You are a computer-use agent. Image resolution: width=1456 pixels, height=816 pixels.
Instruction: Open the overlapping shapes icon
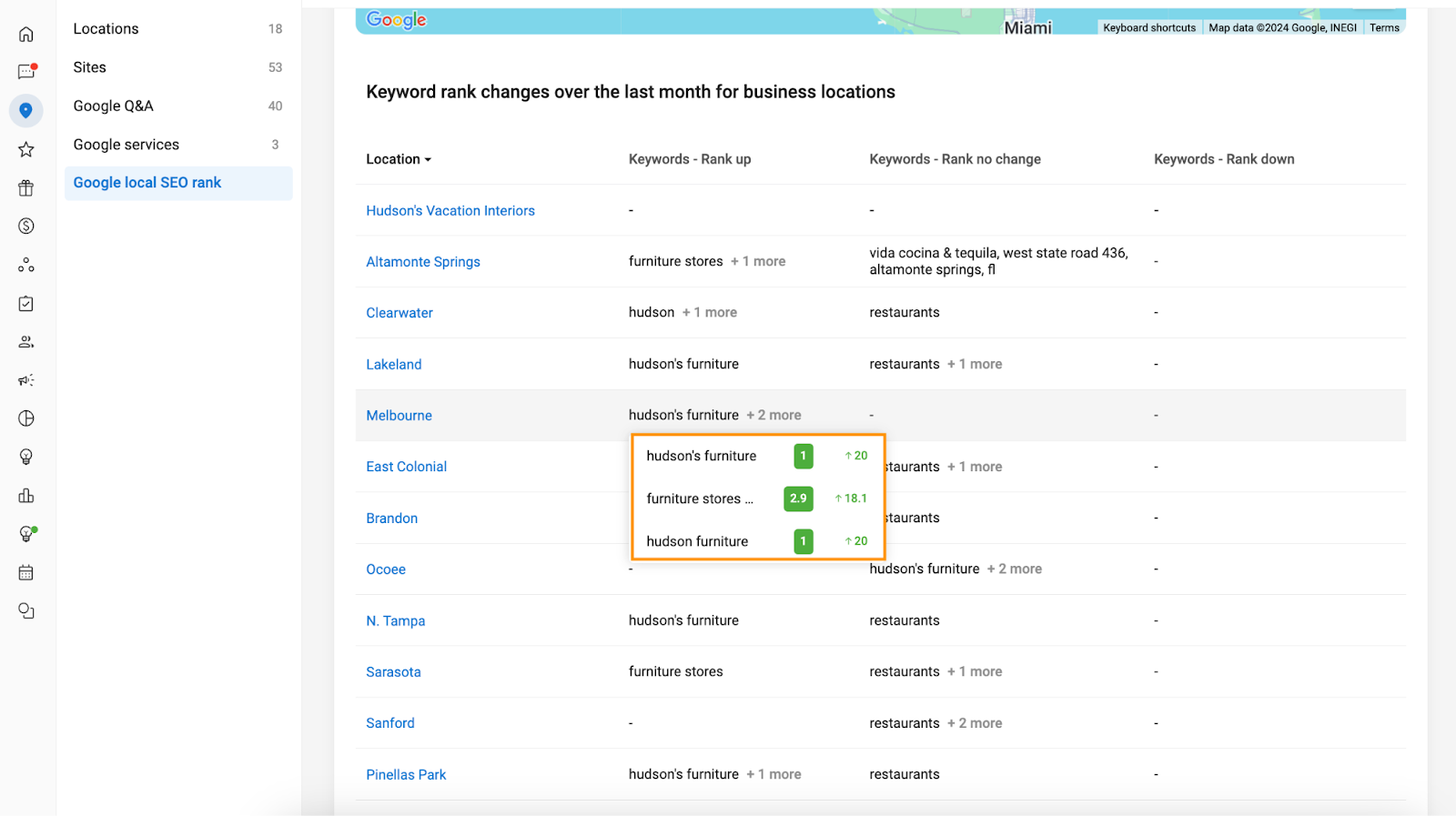pyautogui.click(x=26, y=611)
